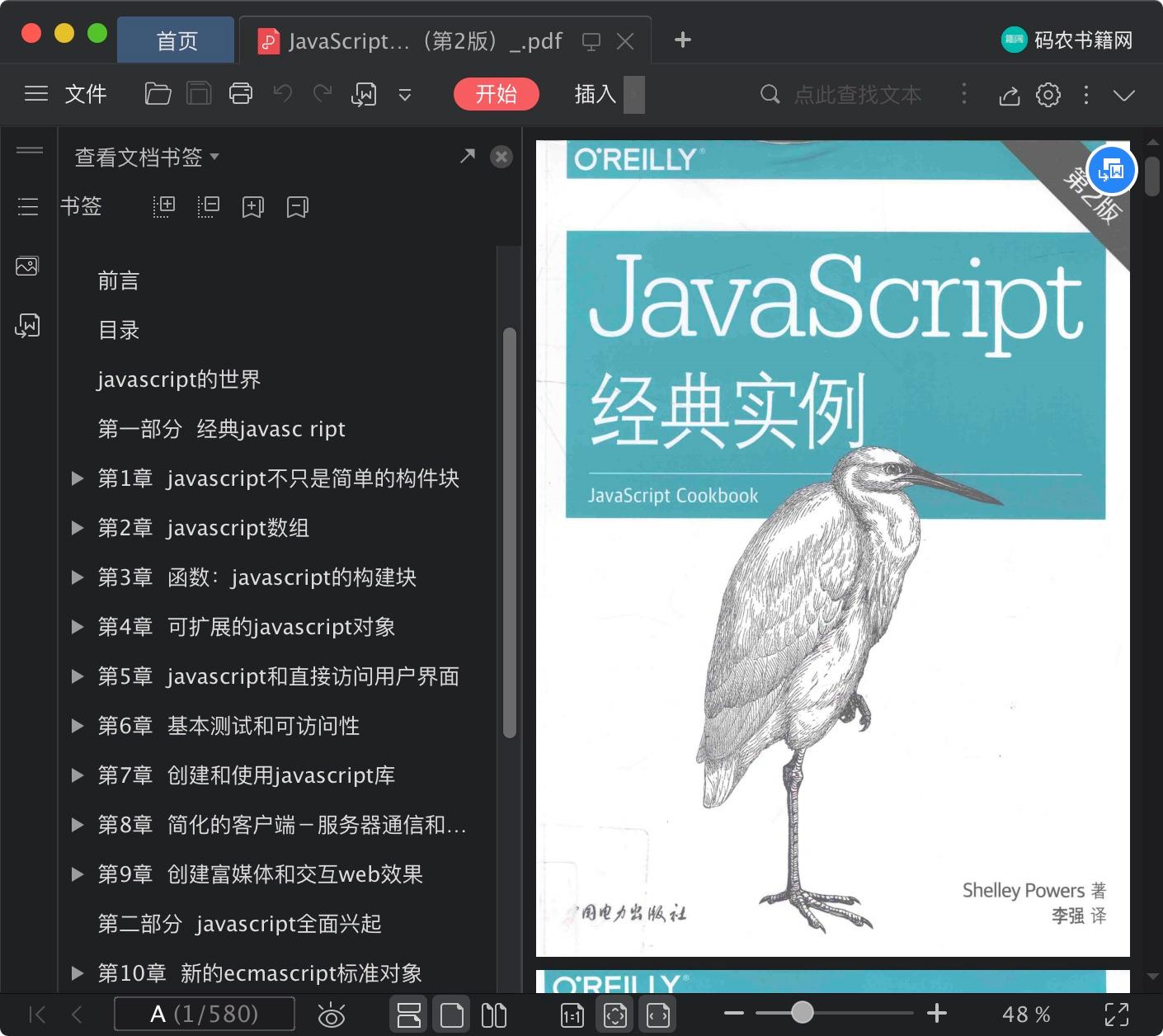The image size is (1163, 1036).
Task: Select the 插入 ribbon tab
Action: tap(596, 94)
